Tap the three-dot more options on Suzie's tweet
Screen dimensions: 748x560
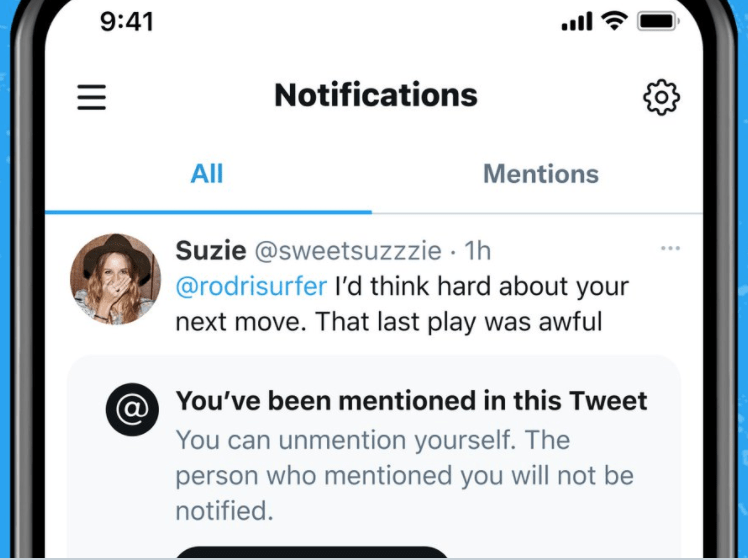670,248
